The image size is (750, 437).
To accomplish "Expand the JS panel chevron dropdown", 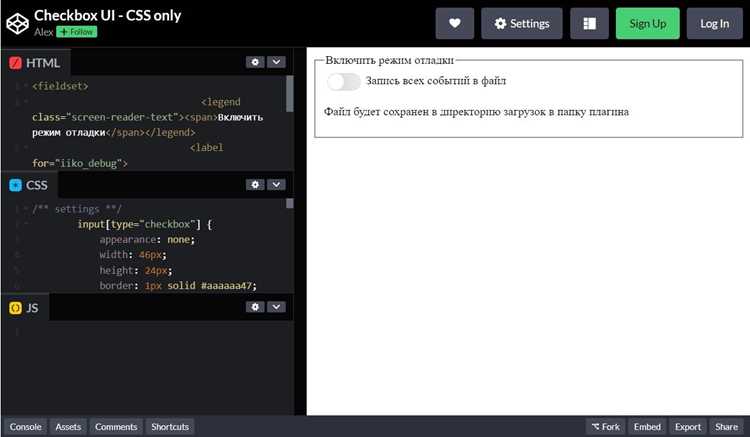I will (x=276, y=307).
